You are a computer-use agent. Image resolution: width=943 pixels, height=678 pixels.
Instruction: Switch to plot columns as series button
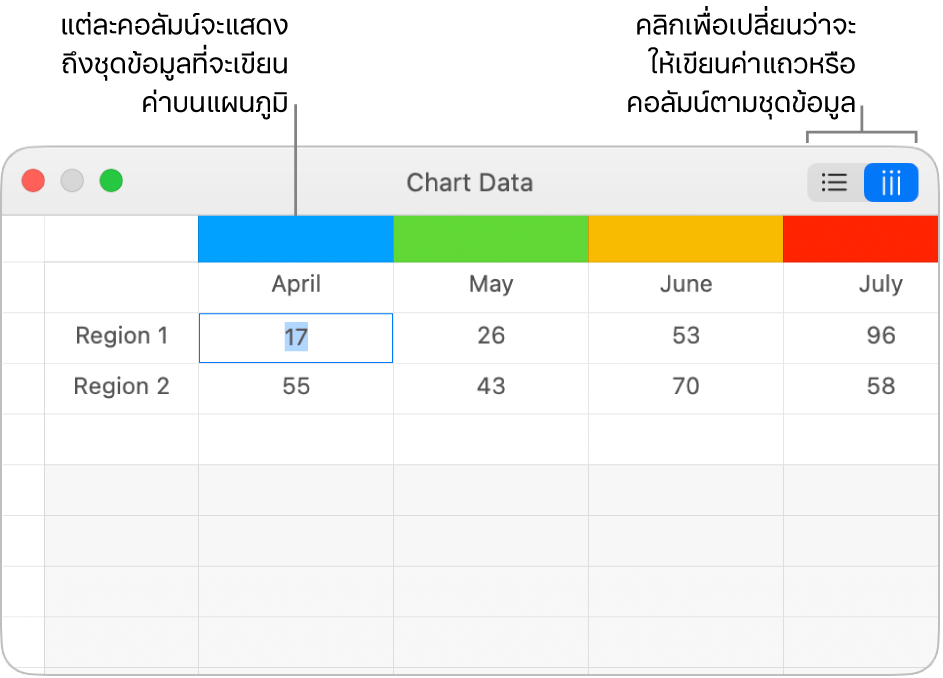click(891, 183)
